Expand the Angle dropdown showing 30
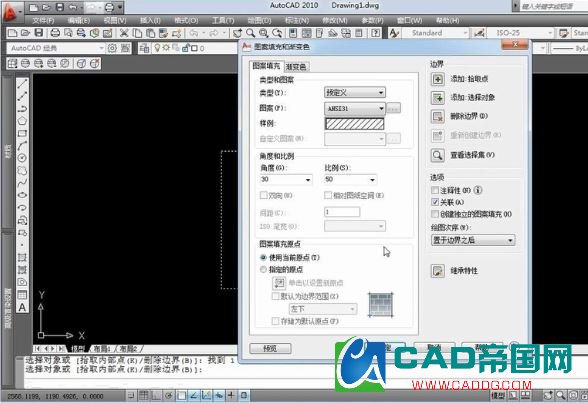588x403 pixels. (286, 180)
